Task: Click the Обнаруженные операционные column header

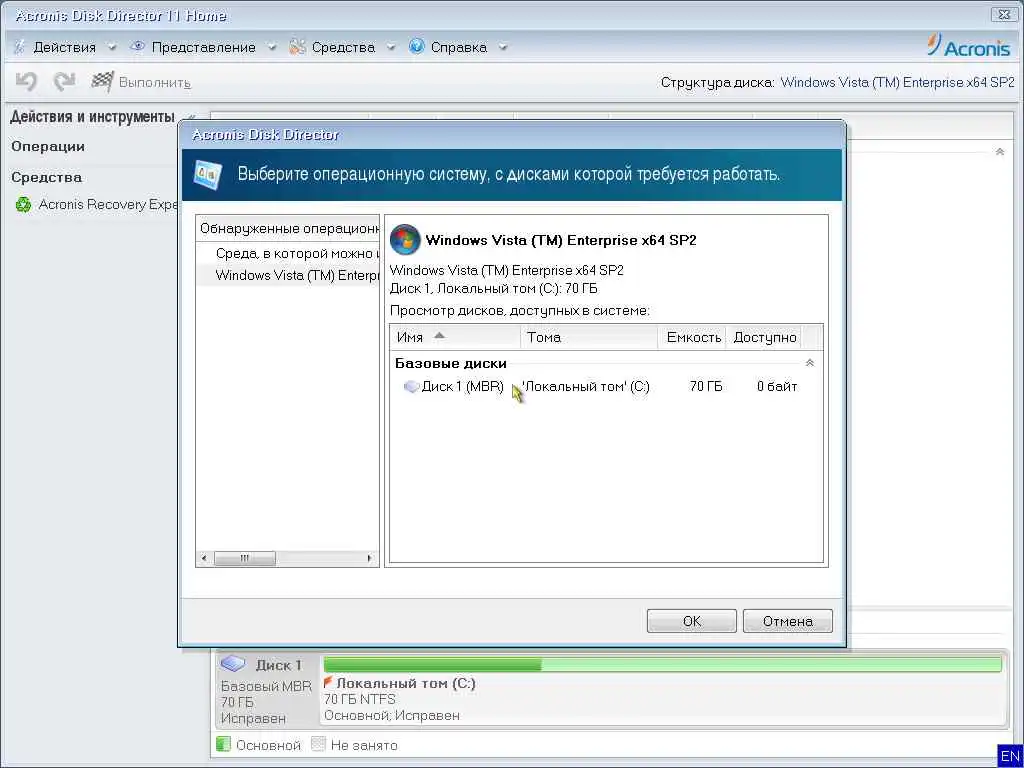Action: [x=287, y=229]
